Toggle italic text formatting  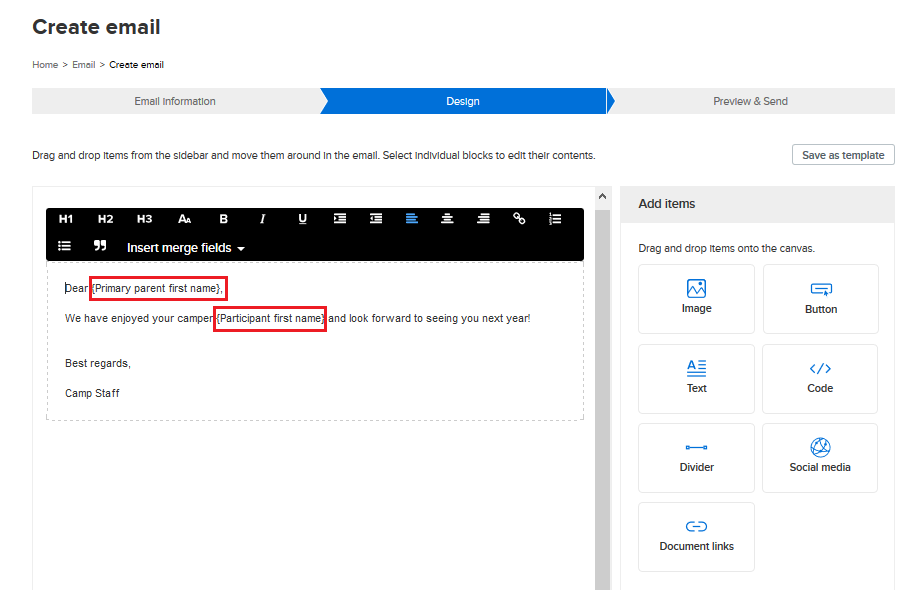(263, 219)
